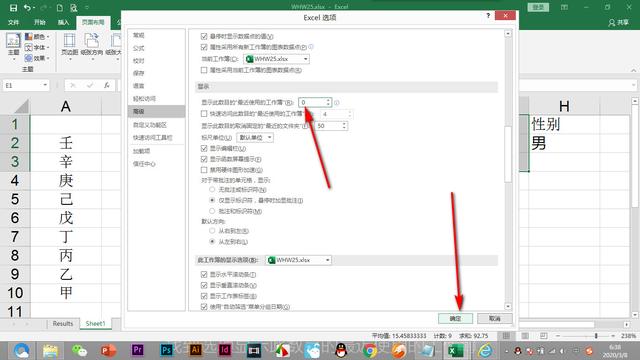Switch to Page Layout view in status bar
This screenshot has height=360, width=640.
point(525,336)
